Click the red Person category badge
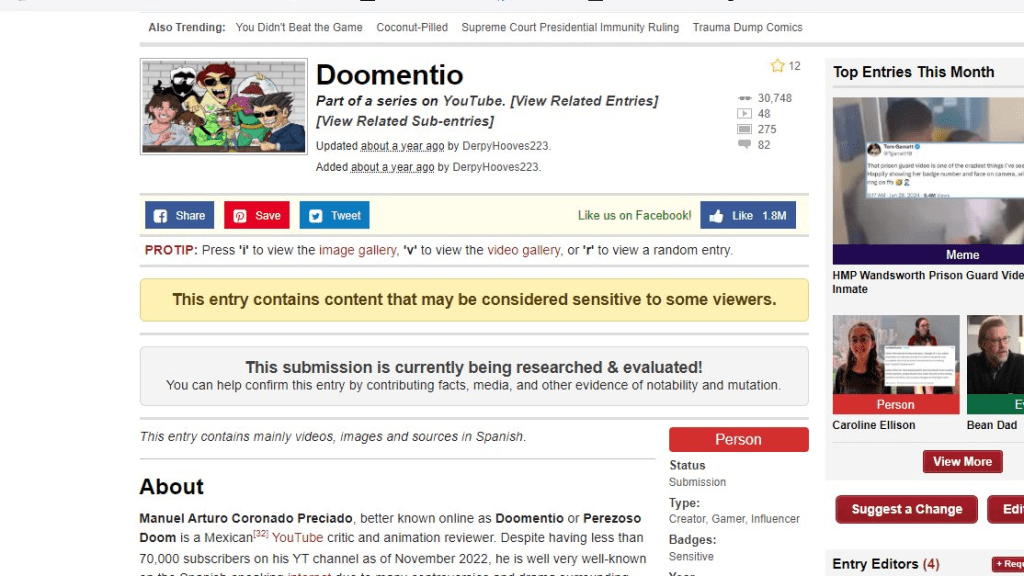This screenshot has width=1024, height=576. pyautogui.click(x=738, y=439)
